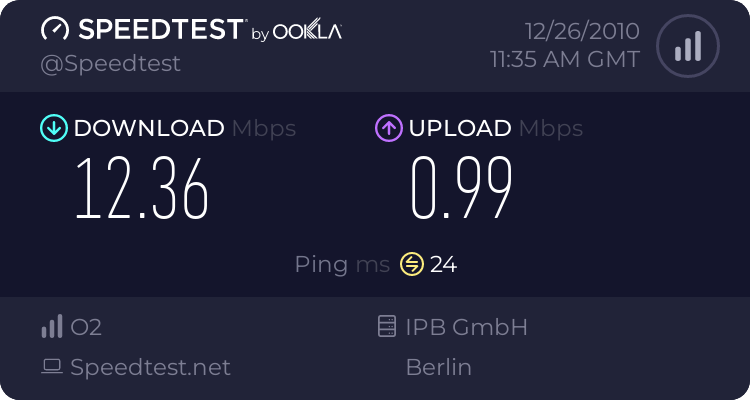
Task: Click the IPB GmbH server name
Action: (466, 327)
